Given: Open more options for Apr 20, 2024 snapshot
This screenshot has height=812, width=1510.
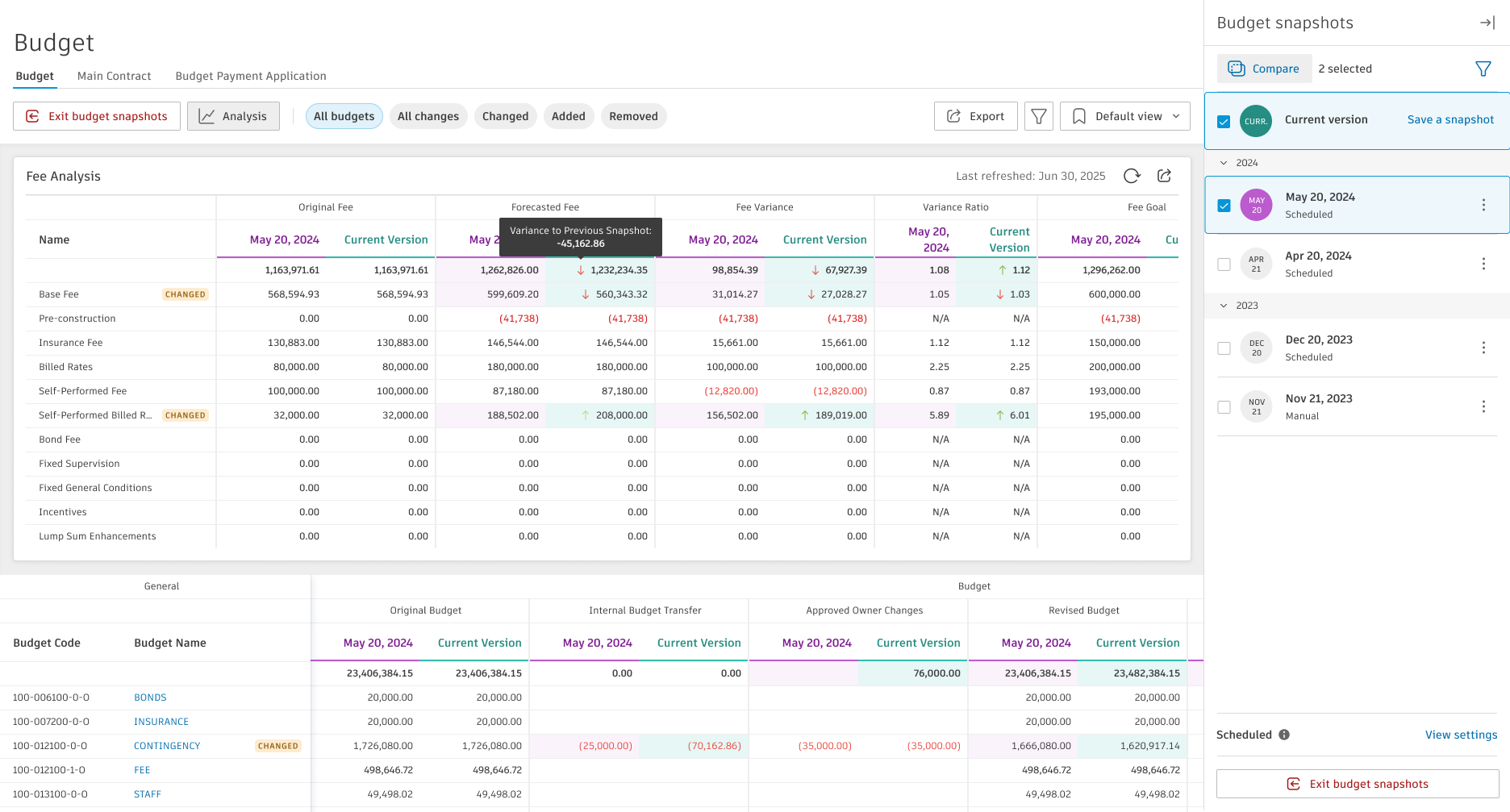Looking at the screenshot, I should pyautogui.click(x=1483, y=264).
